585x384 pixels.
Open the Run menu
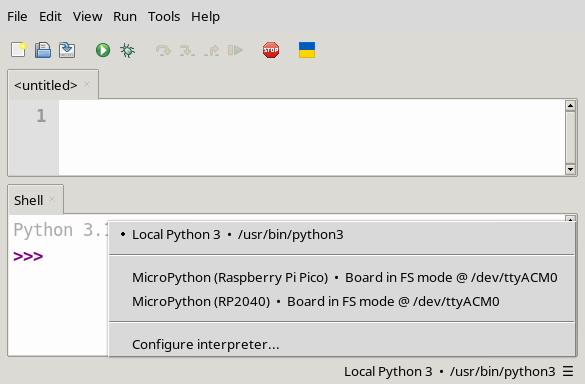125,16
